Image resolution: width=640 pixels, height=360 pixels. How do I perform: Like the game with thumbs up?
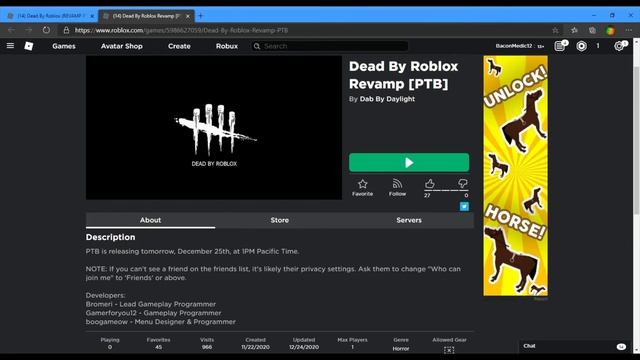click(429, 184)
